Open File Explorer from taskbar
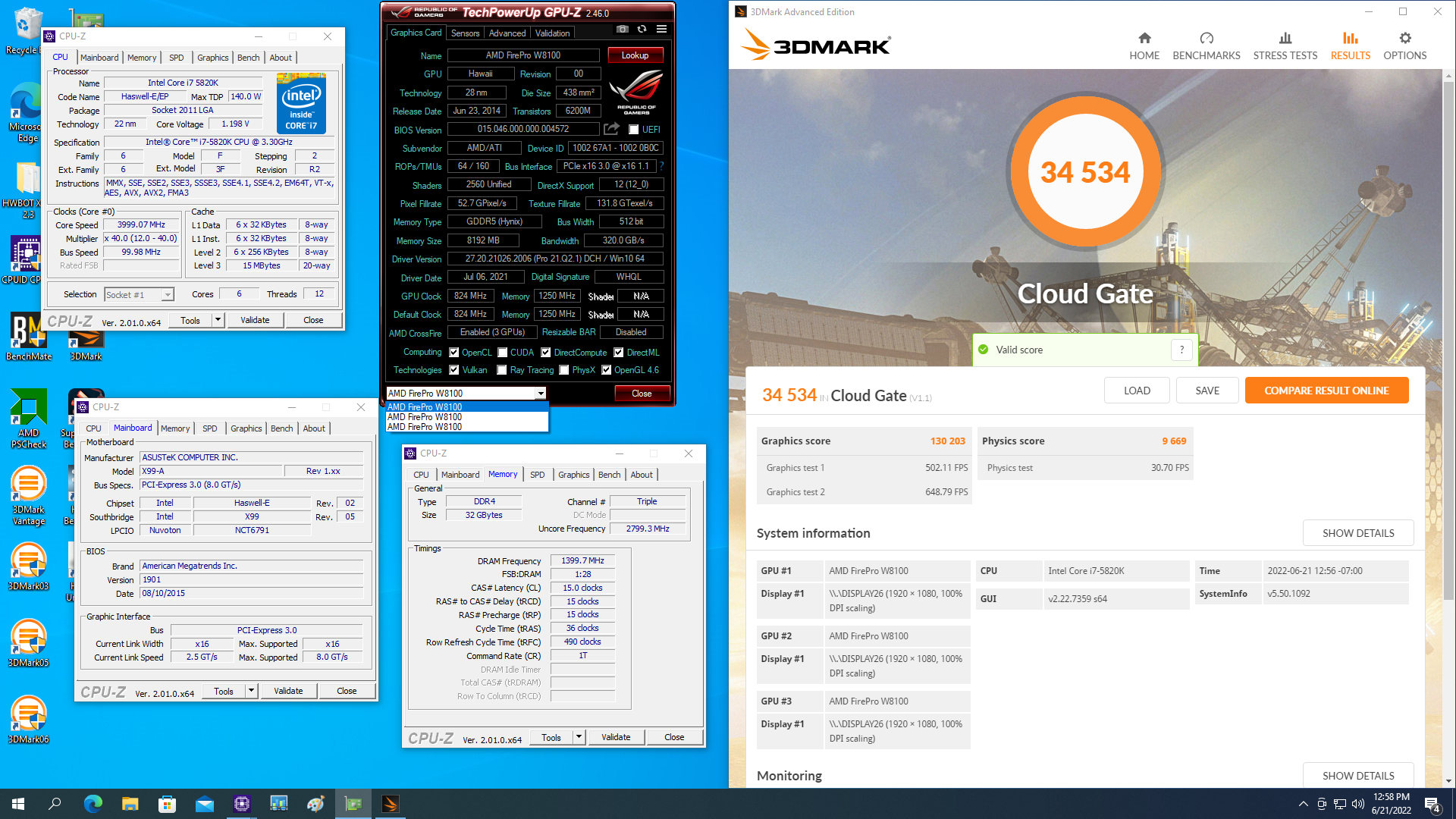The width and height of the screenshot is (1456, 819). coord(130,804)
